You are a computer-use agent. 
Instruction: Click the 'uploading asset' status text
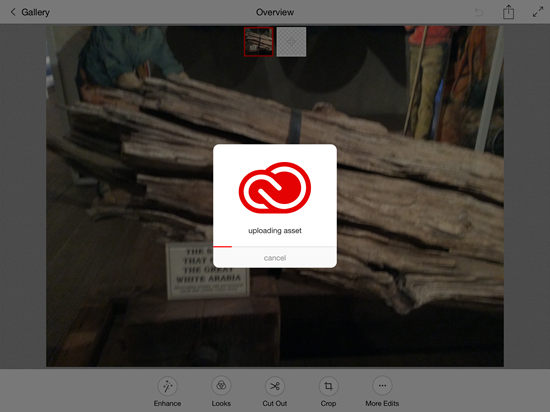pos(275,231)
